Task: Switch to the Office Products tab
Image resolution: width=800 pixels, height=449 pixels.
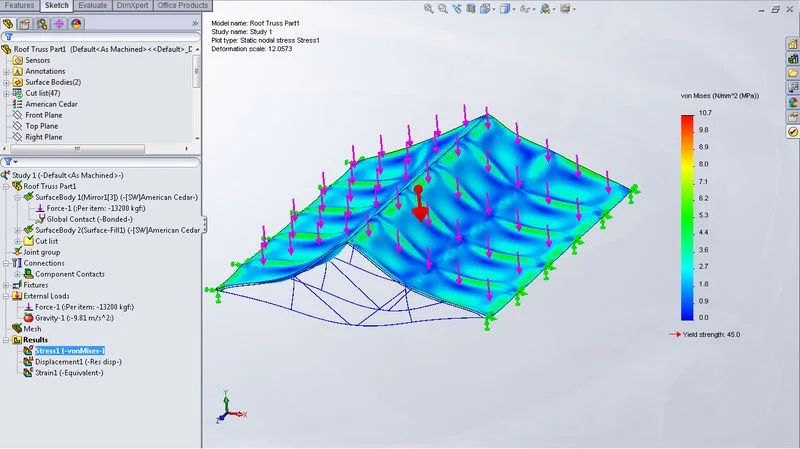Action: [x=177, y=6]
